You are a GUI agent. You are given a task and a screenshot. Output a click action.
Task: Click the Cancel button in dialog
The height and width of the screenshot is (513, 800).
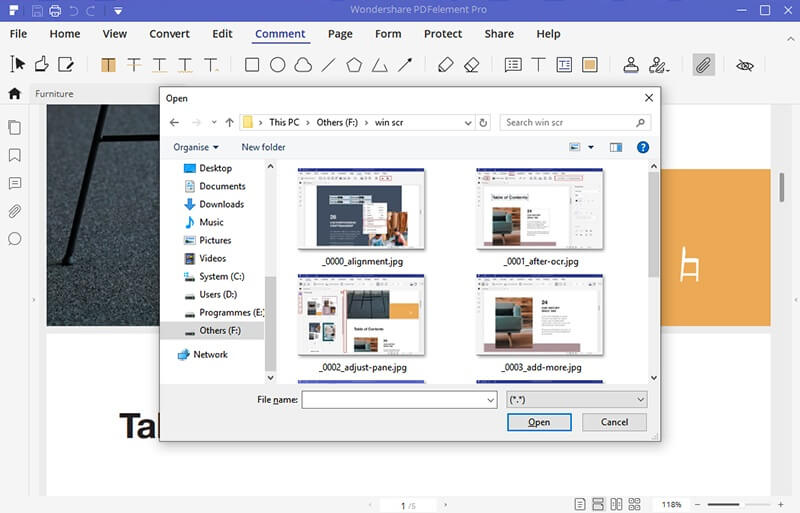614,422
